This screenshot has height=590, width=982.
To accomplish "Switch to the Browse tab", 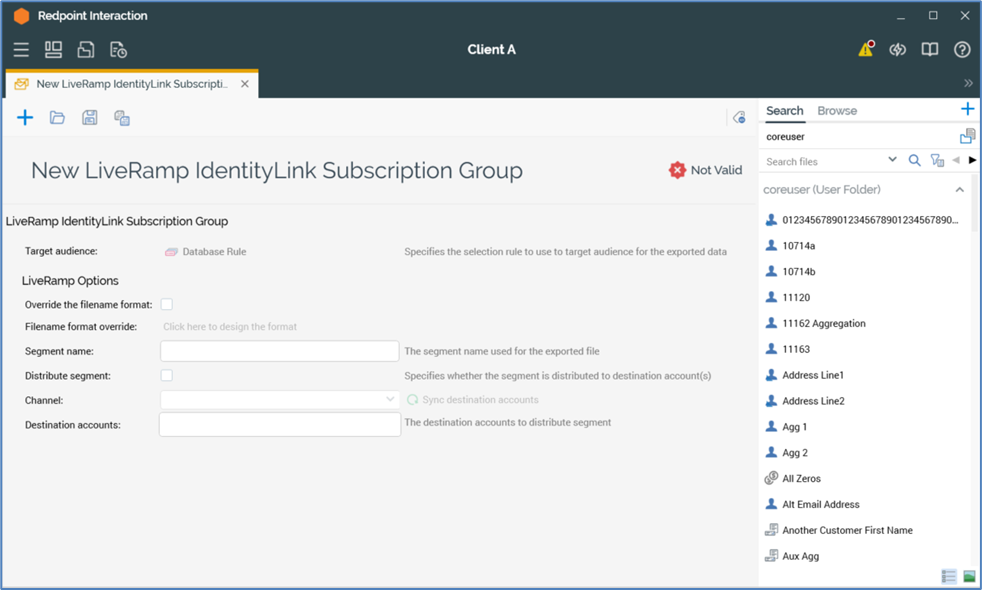I will point(837,111).
